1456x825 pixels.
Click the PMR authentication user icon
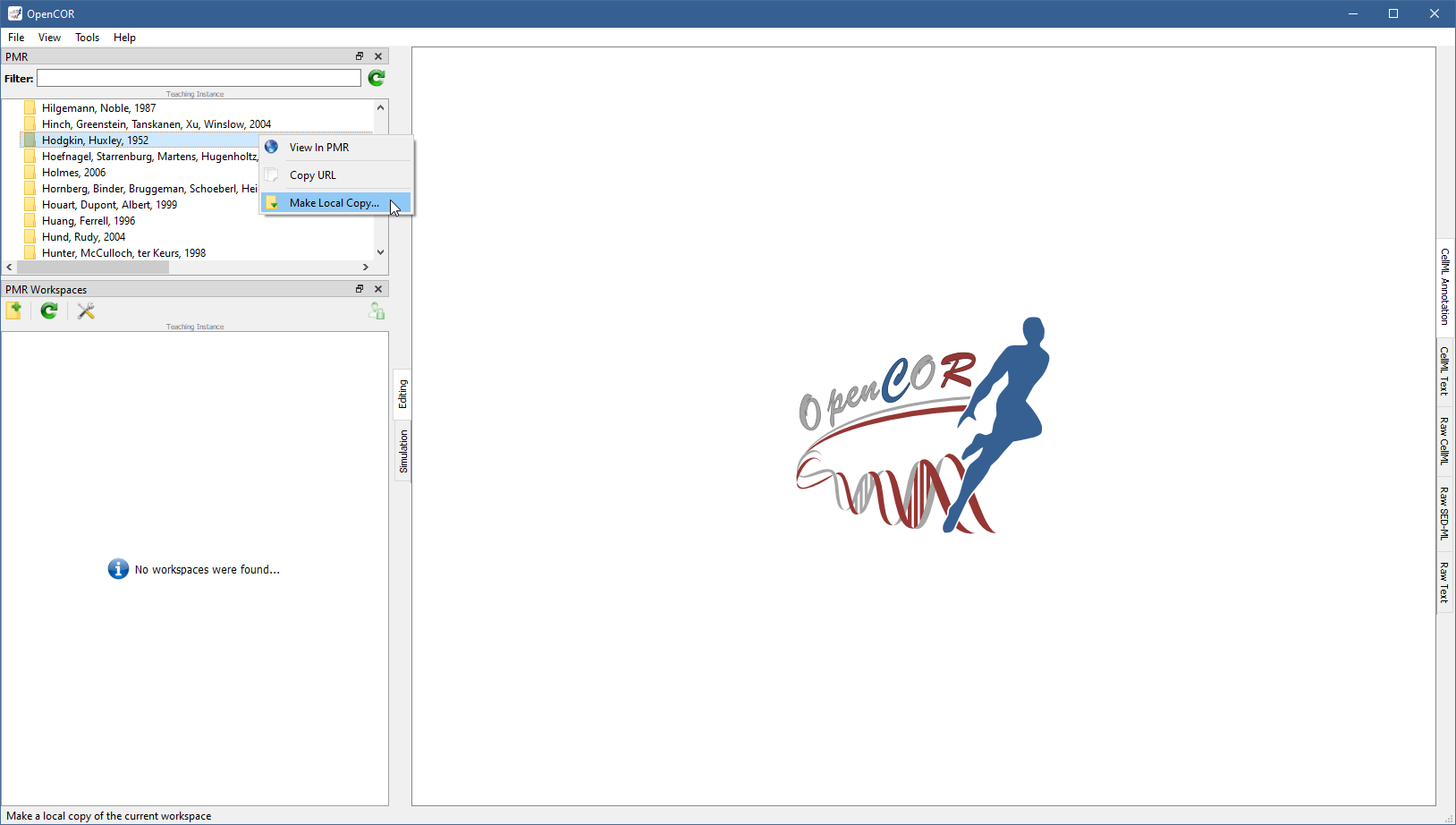tap(377, 310)
